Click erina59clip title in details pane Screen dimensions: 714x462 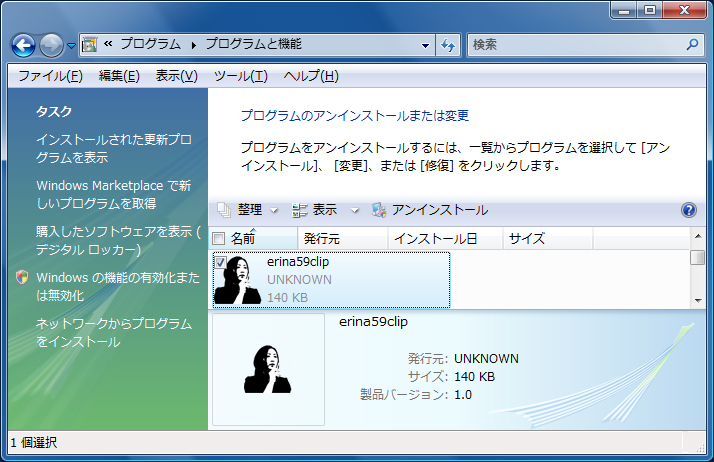tap(373, 322)
